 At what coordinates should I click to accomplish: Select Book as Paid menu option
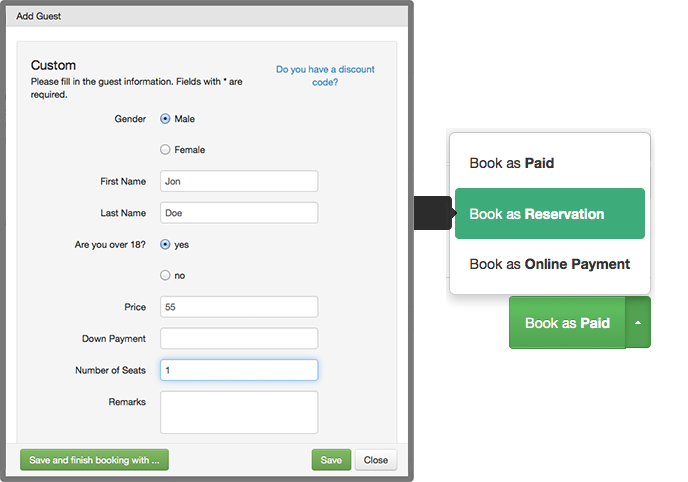click(511, 163)
